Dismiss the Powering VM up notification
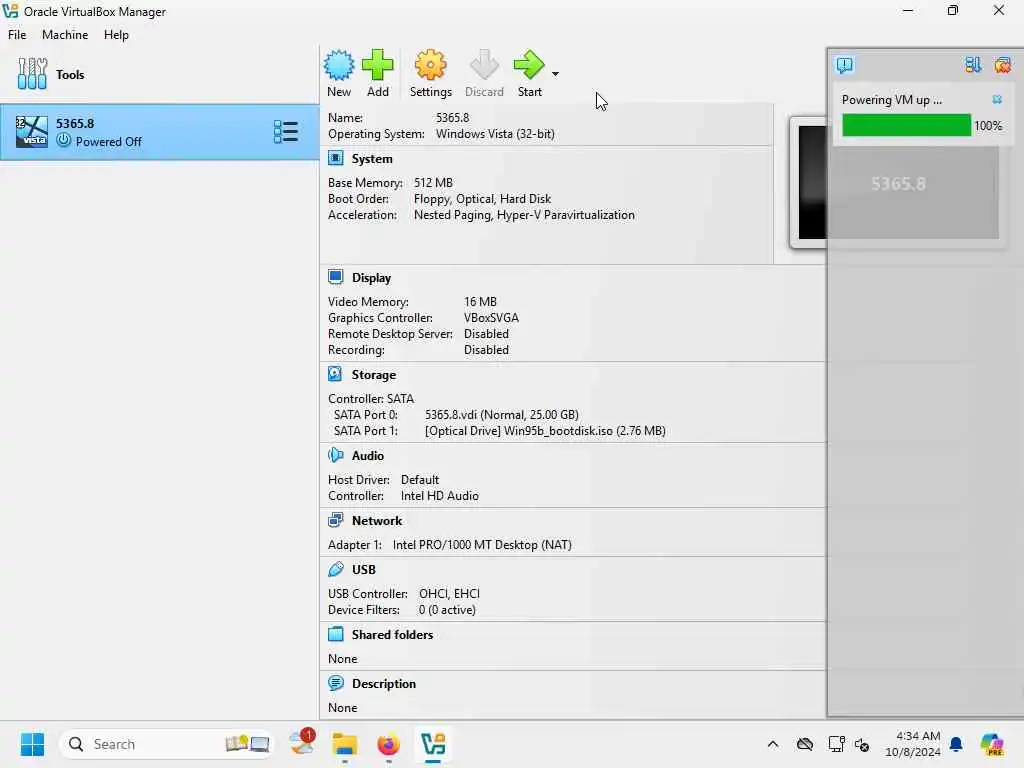 [x=997, y=99]
